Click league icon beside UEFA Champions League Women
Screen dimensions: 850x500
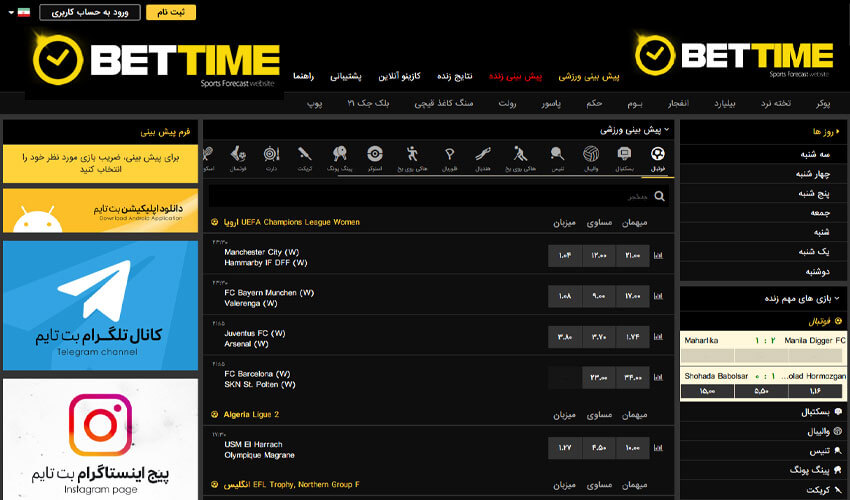point(215,222)
